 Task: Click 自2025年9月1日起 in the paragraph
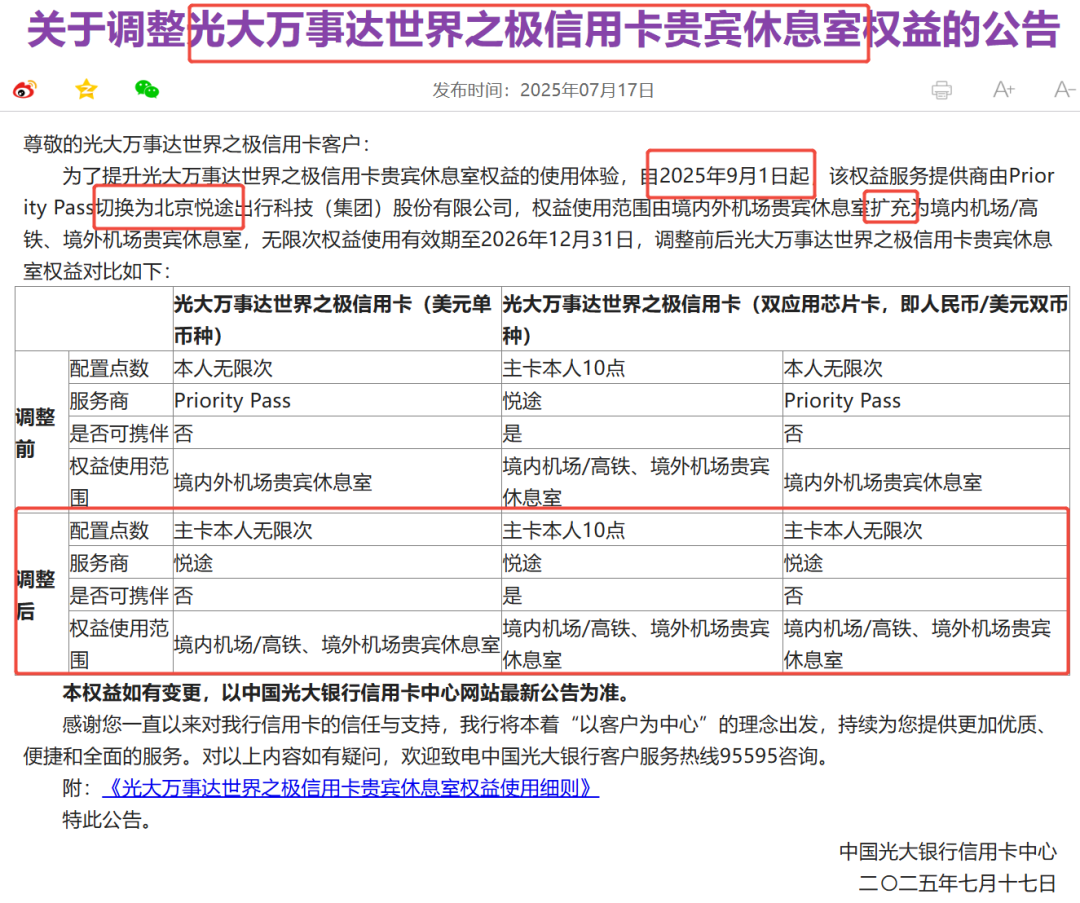[x=725, y=176]
